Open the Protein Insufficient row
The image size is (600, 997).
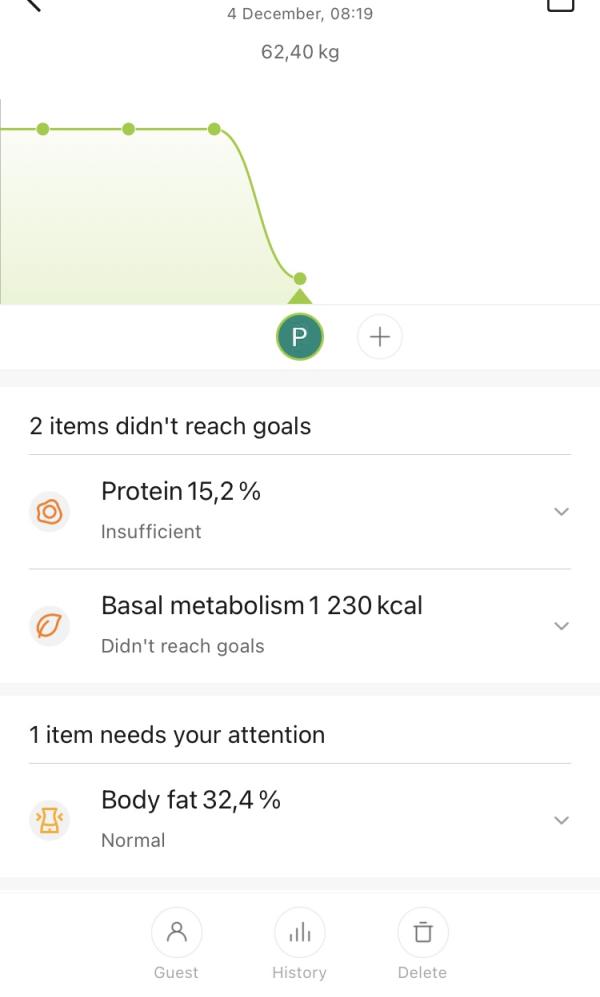[x=300, y=512]
